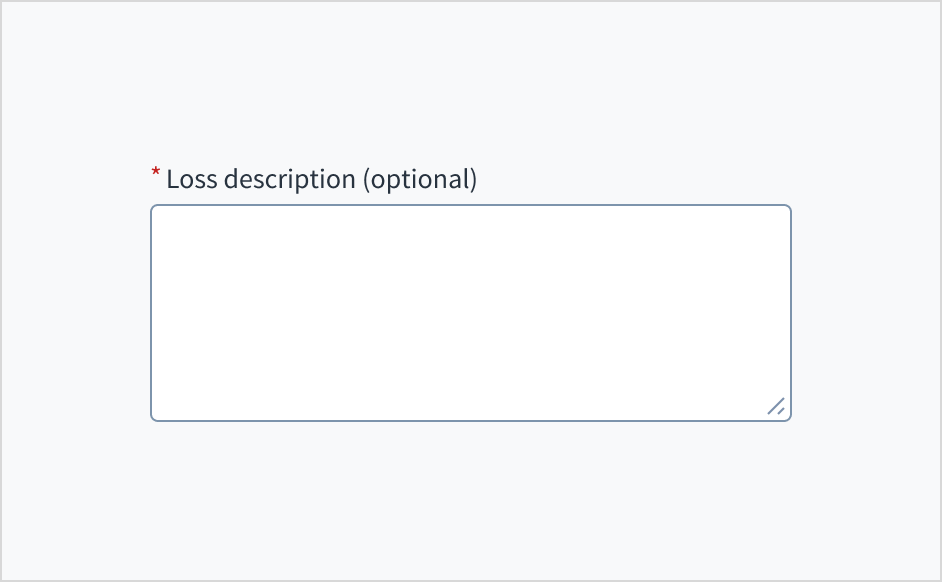
Task: Click the "Loss description (optional)" label
Action: tap(321, 180)
